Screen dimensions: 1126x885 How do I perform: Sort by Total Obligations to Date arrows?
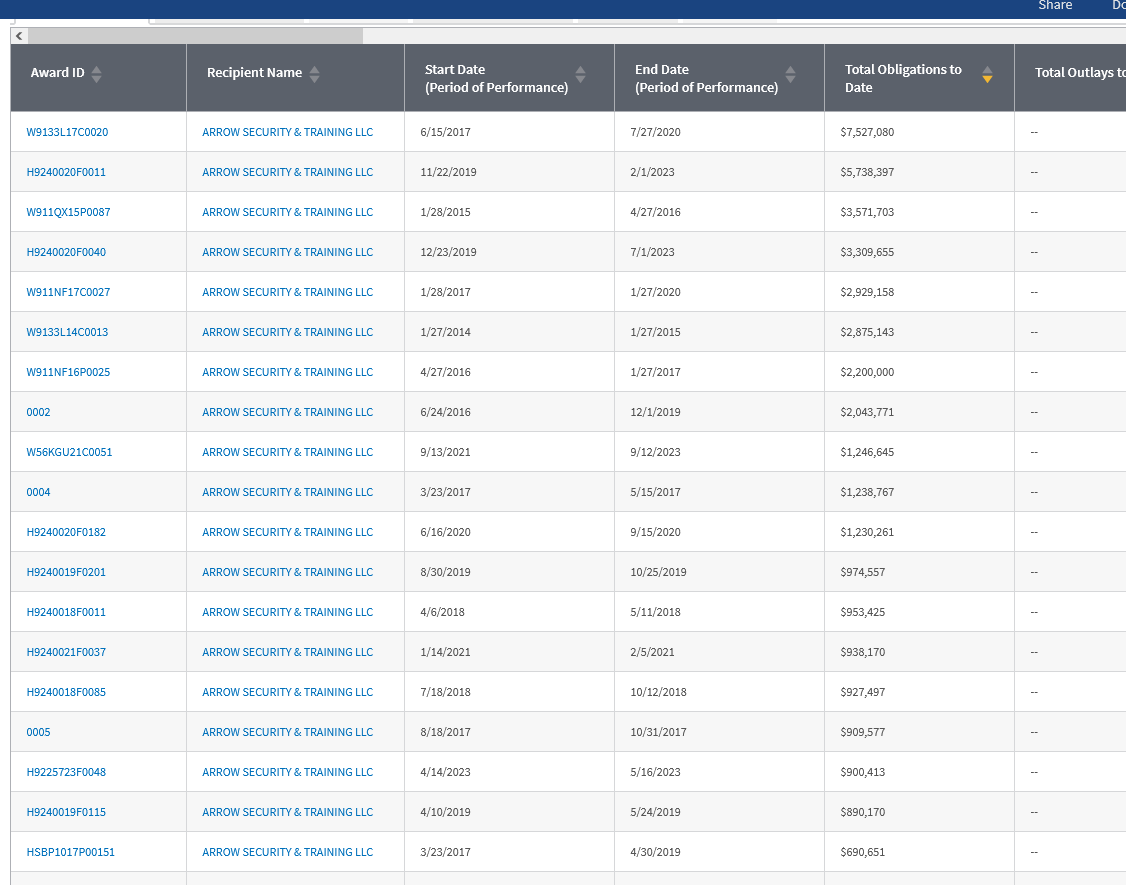(987, 73)
